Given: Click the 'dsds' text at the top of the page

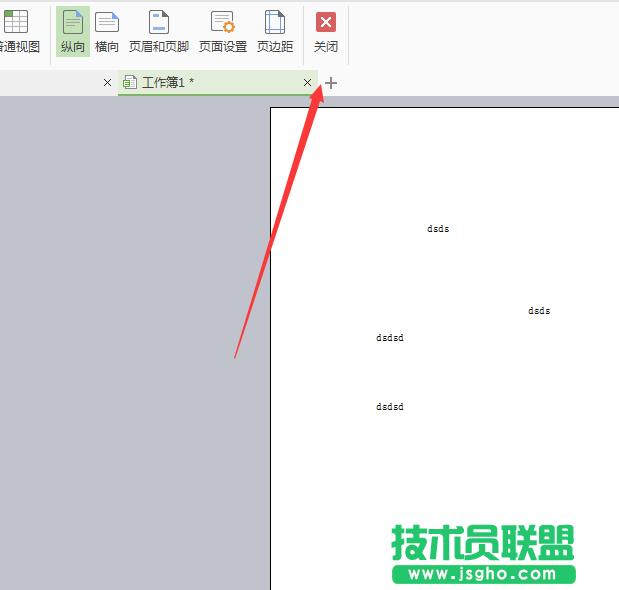Looking at the screenshot, I should point(438,229).
